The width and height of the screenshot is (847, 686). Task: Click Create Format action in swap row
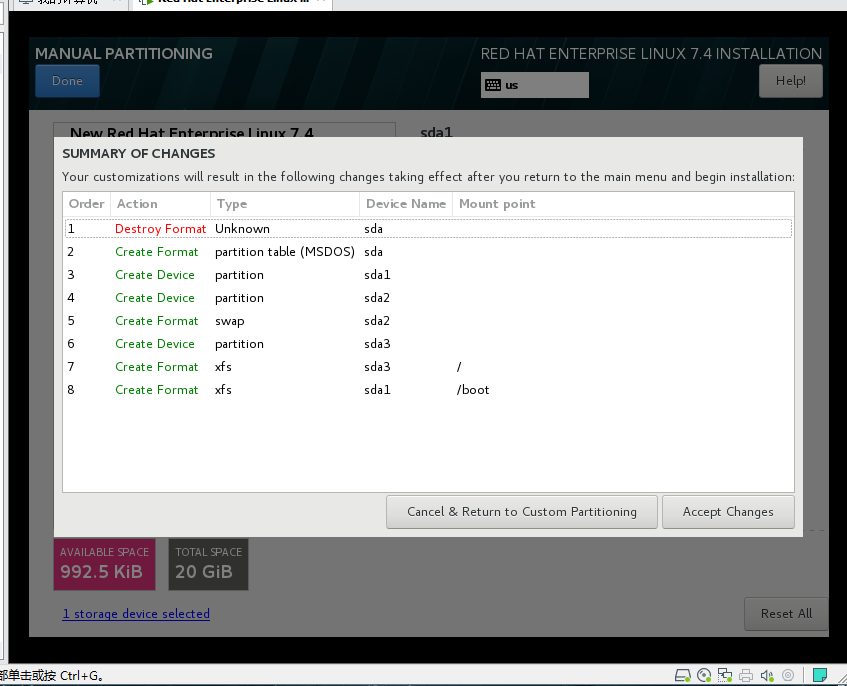coord(157,321)
